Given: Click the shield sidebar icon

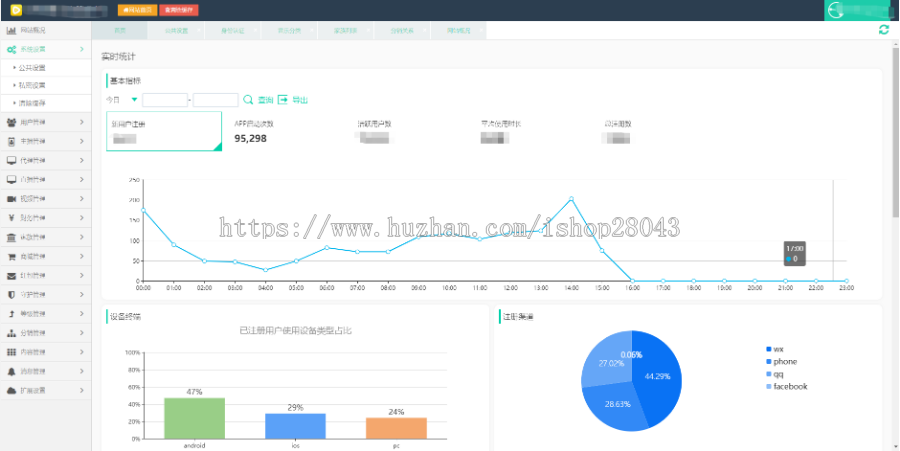Looking at the screenshot, I should click(11, 294).
